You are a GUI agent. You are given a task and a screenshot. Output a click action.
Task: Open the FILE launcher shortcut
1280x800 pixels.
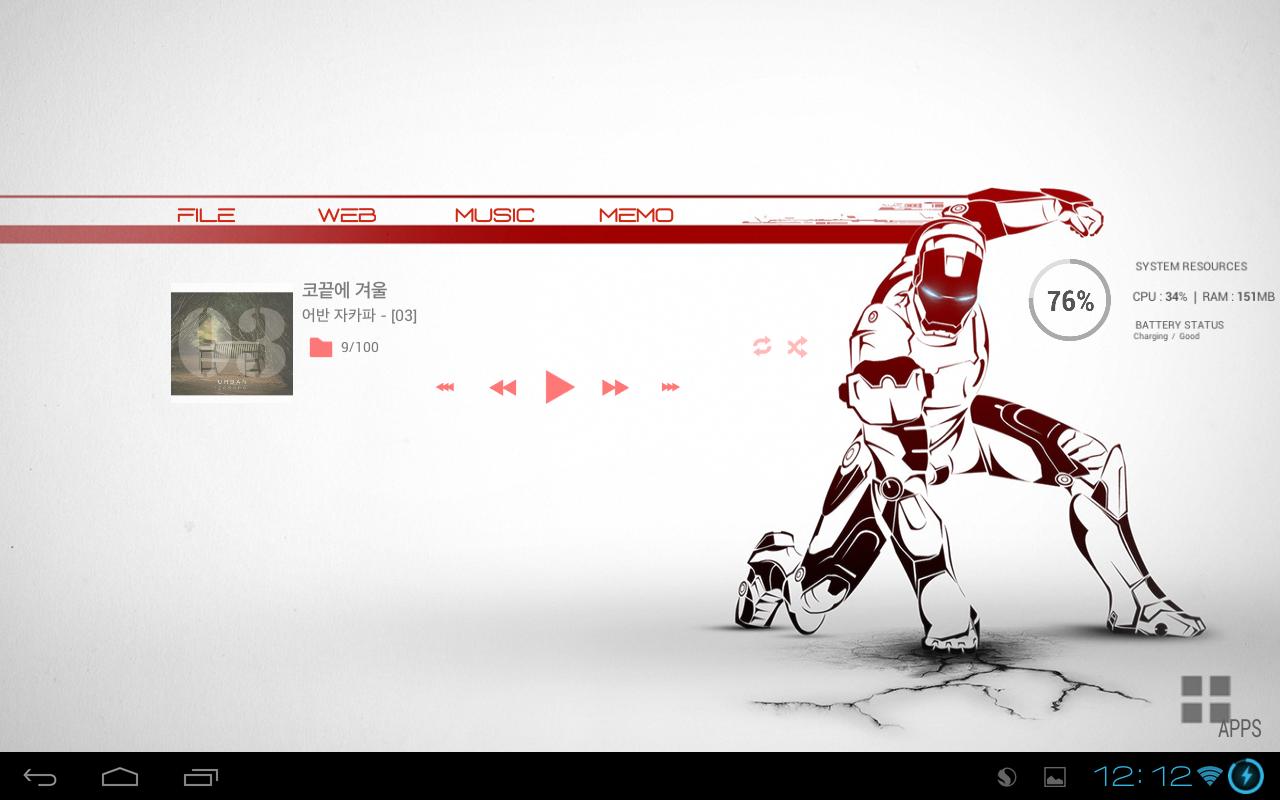(x=206, y=215)
